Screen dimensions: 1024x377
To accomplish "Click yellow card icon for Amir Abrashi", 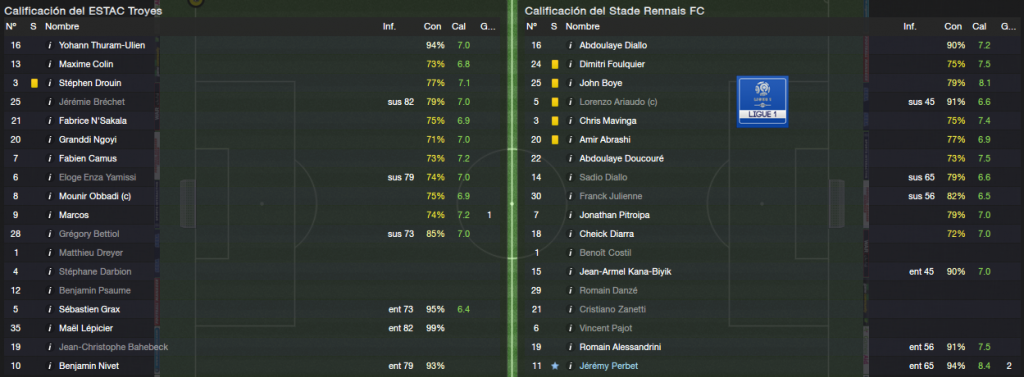I will (554, 140).
